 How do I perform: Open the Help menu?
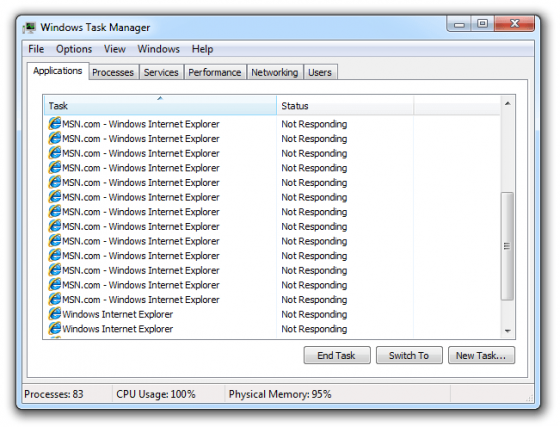[202, 49]
